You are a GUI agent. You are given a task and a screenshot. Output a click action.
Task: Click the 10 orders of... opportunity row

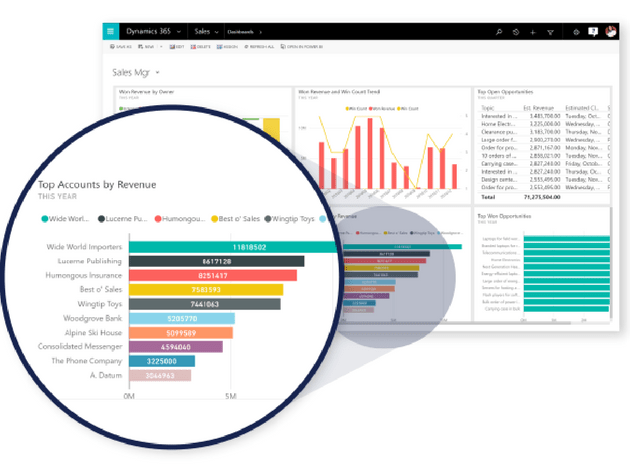pos(544,156)
